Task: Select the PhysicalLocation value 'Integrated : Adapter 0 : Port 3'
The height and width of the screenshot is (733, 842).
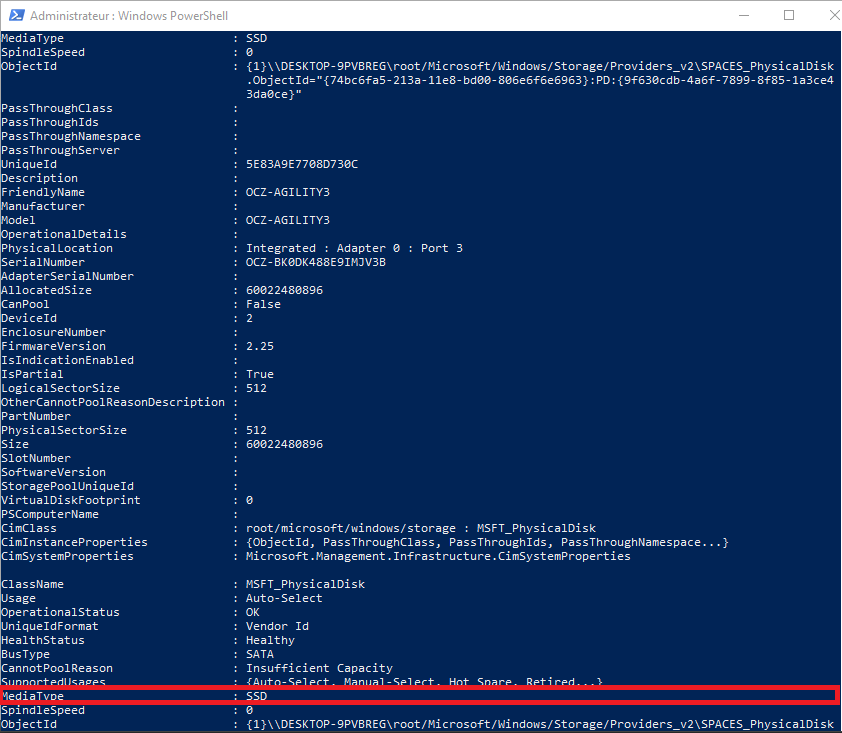Action: click(354, 248)
